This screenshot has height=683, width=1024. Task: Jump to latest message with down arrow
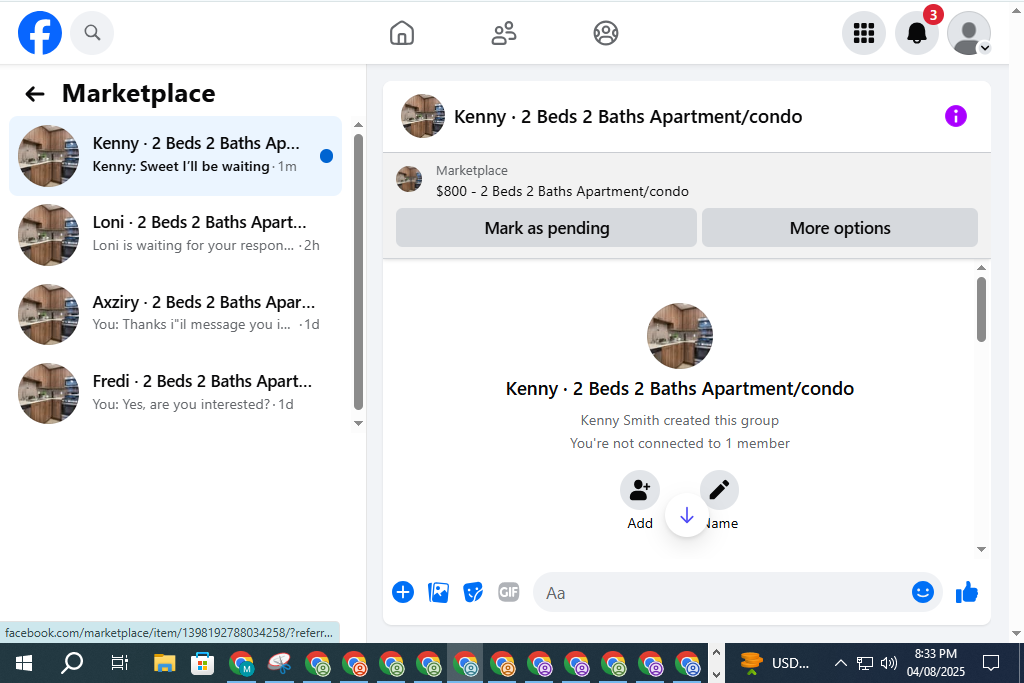(686, 516)
